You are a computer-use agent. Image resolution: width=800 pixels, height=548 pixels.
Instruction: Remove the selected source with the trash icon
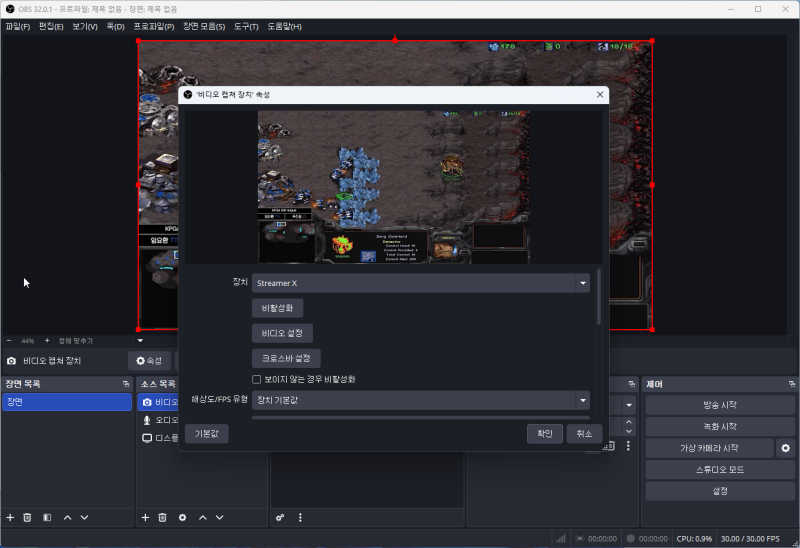(x=163, y=517)
